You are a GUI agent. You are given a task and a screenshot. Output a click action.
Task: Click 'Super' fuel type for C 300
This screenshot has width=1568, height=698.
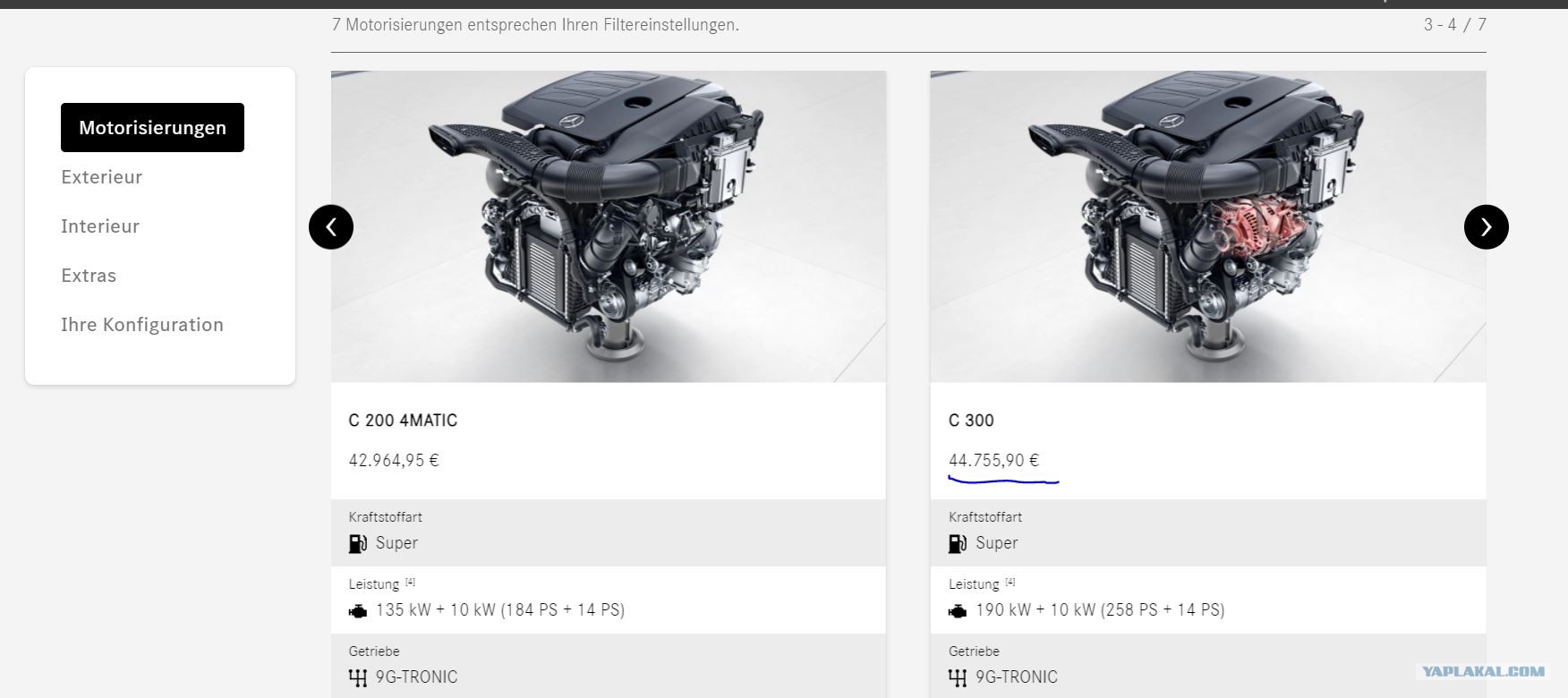click(x=997, y=543)
